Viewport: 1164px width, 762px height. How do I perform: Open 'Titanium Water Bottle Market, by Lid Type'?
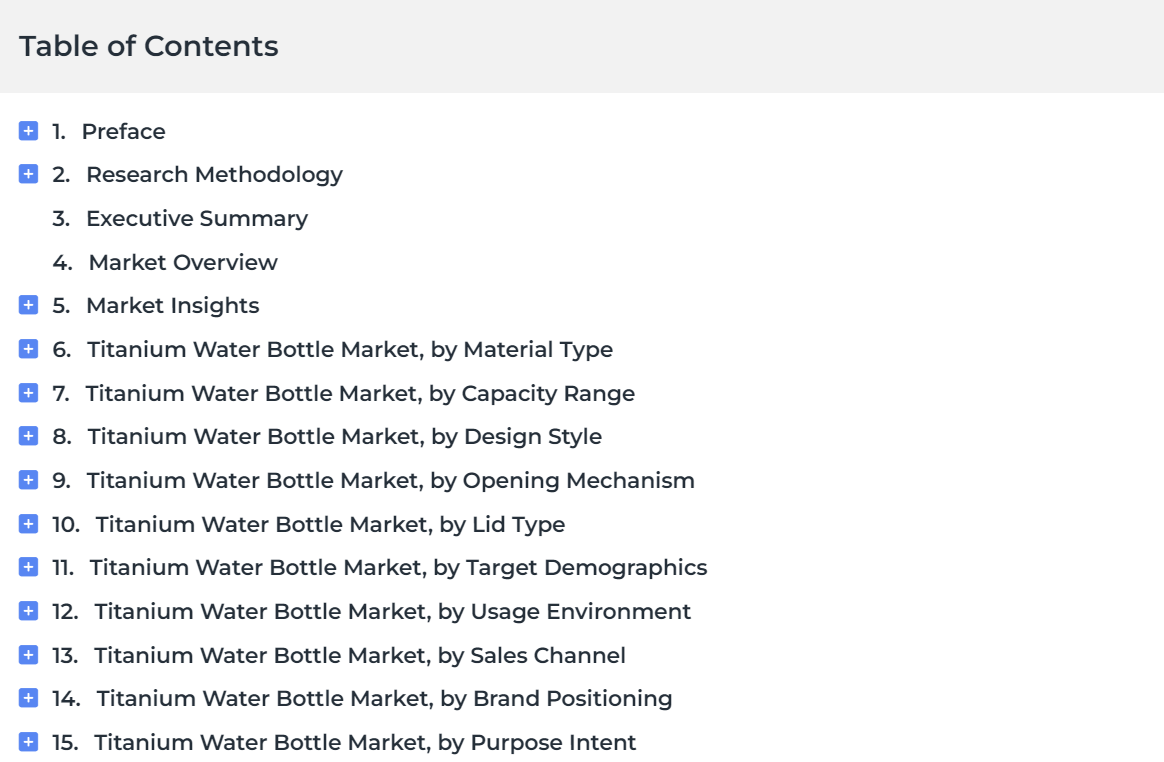tap(330, 525)
